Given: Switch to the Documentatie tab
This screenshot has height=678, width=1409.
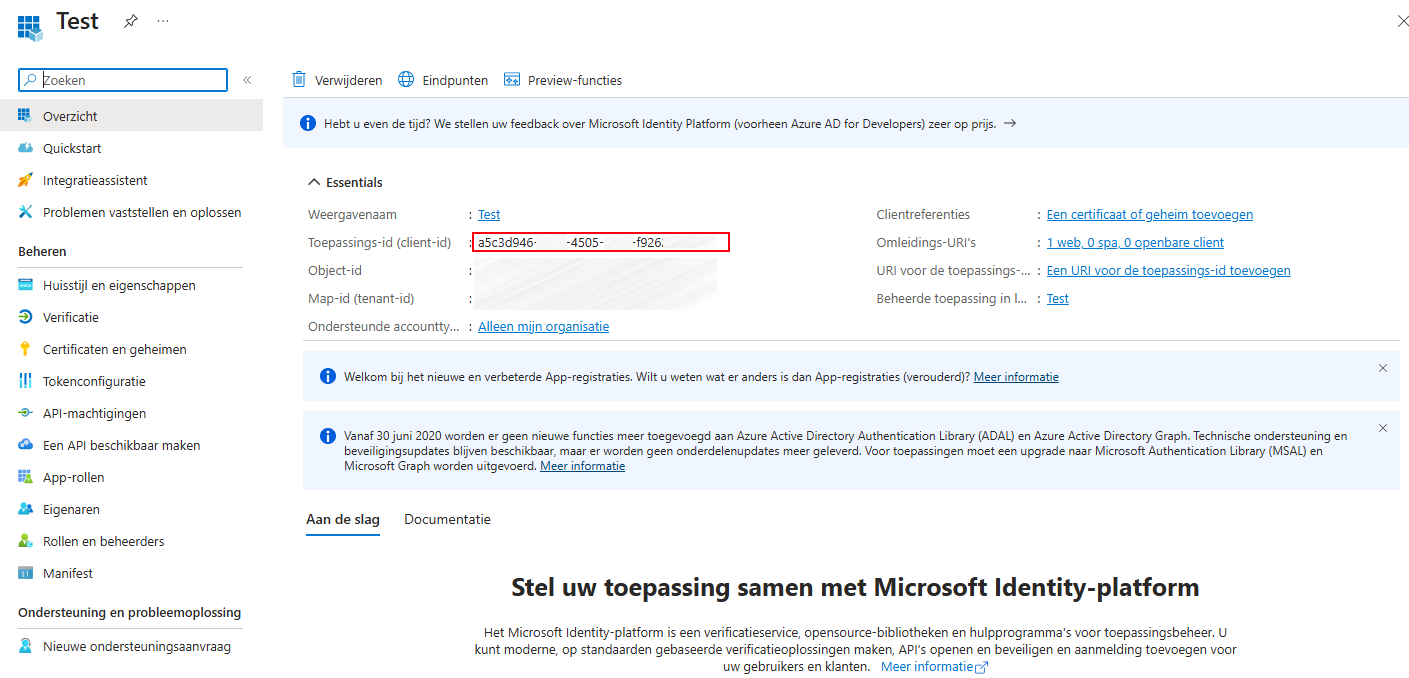Looking at the screenshot, I should (x=447, y=520).
